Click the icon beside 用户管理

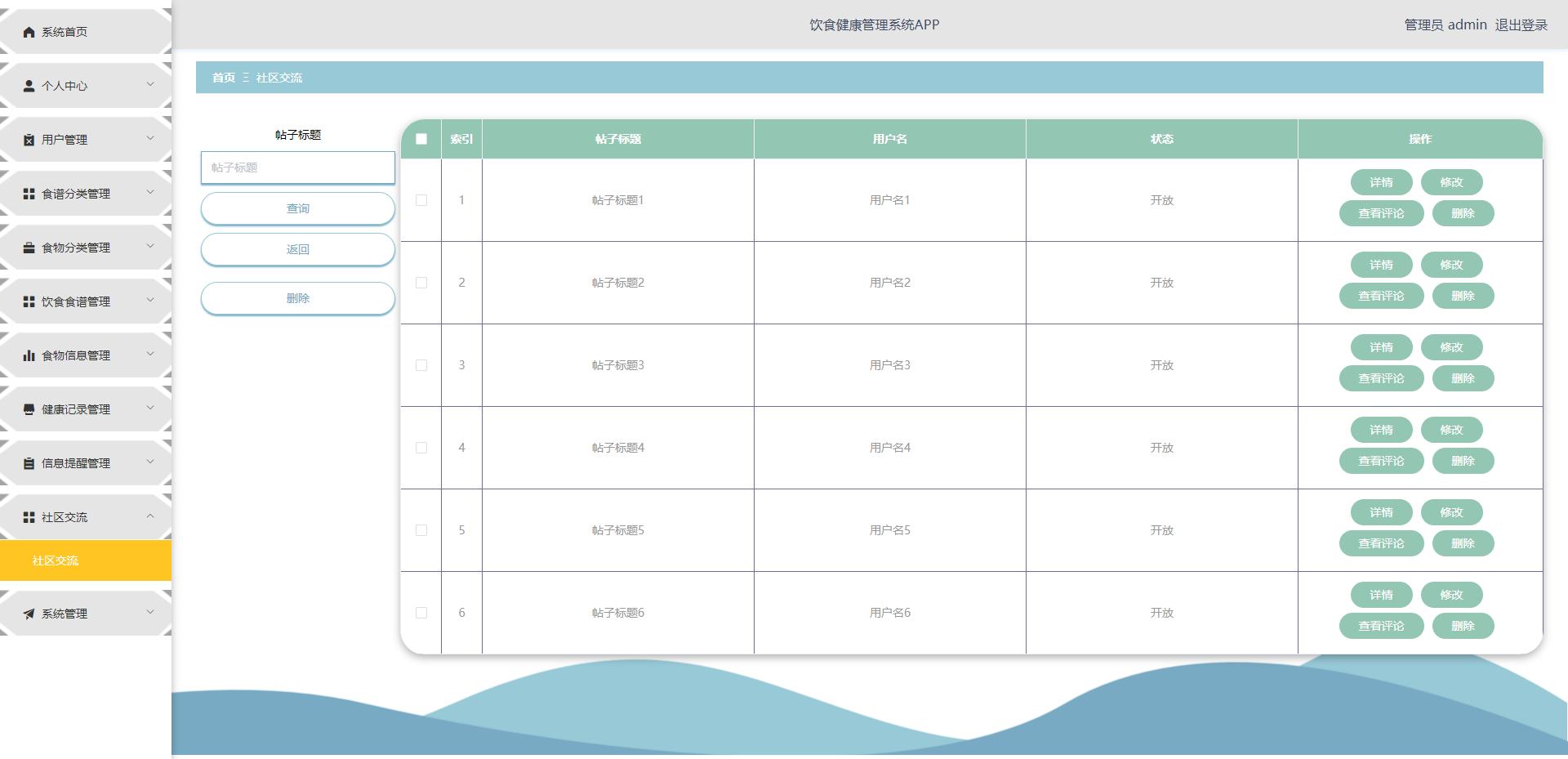click(x=29, y=140)
